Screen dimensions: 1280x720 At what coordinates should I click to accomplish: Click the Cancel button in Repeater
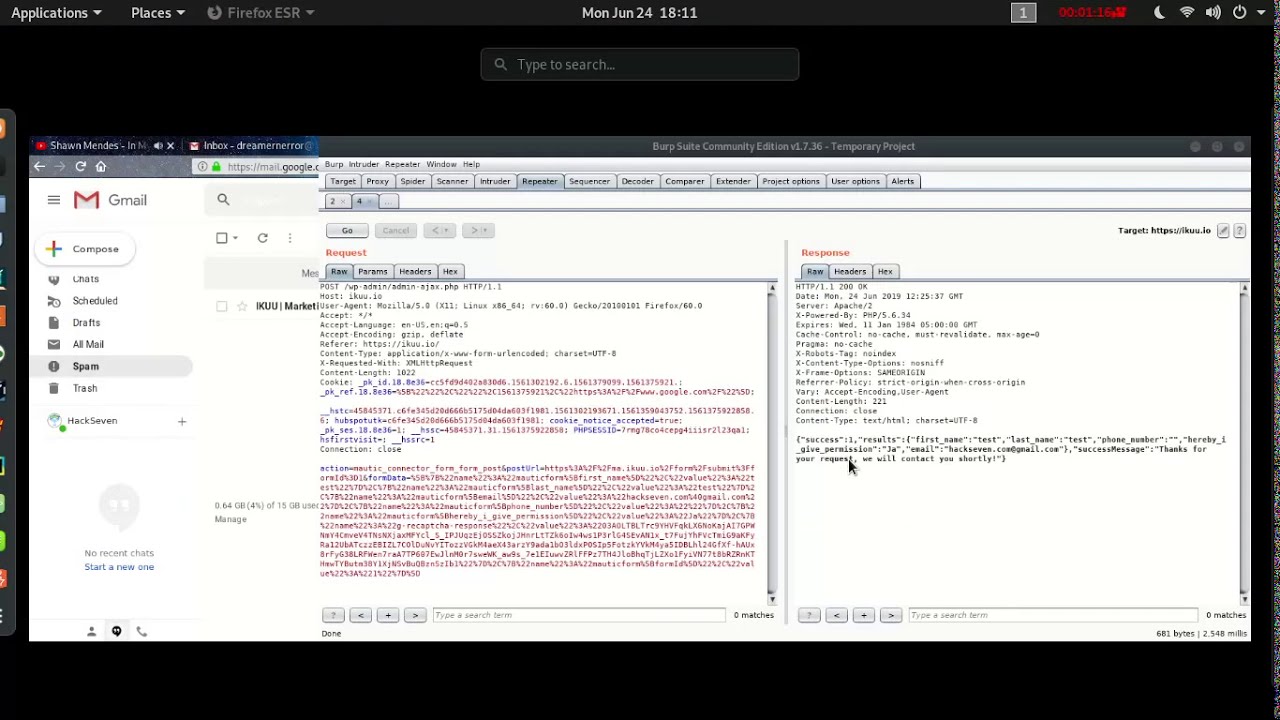tap(395, 231)
